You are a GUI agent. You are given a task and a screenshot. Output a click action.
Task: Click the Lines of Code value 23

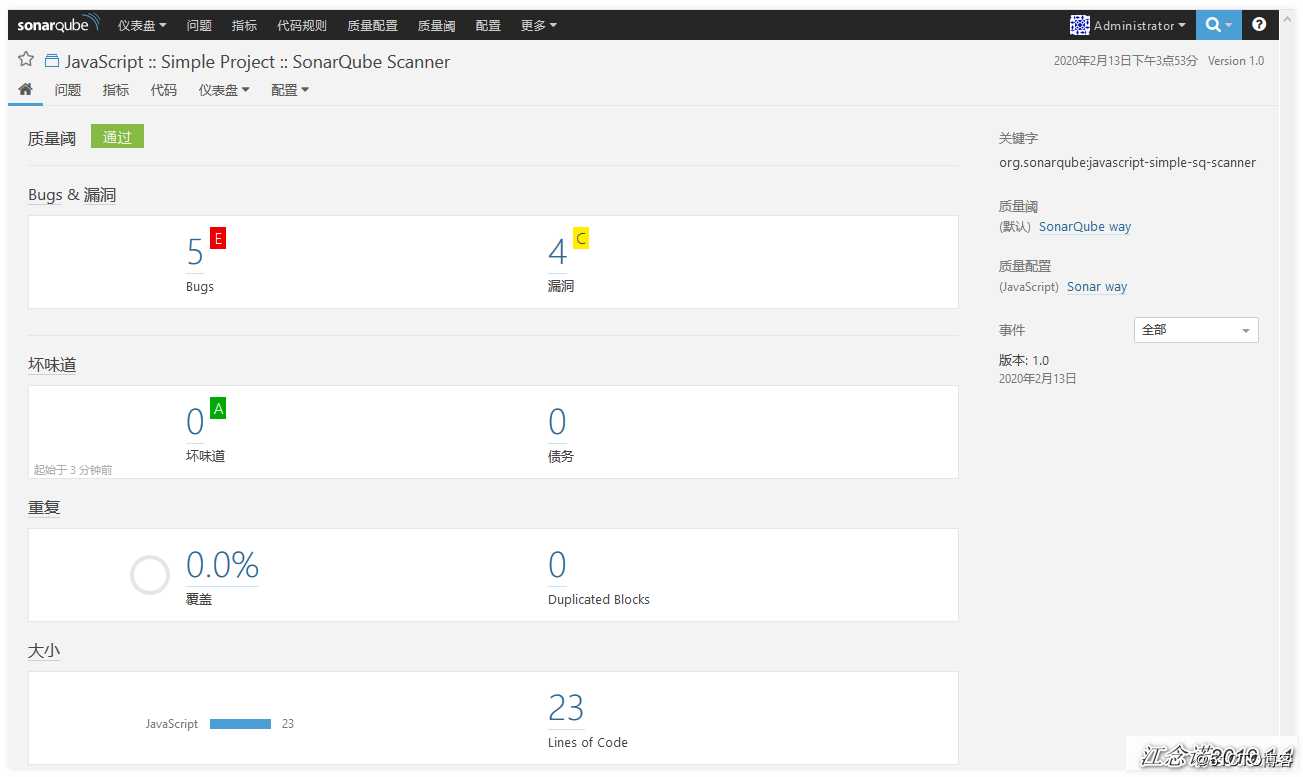click(x=566, y=708)
